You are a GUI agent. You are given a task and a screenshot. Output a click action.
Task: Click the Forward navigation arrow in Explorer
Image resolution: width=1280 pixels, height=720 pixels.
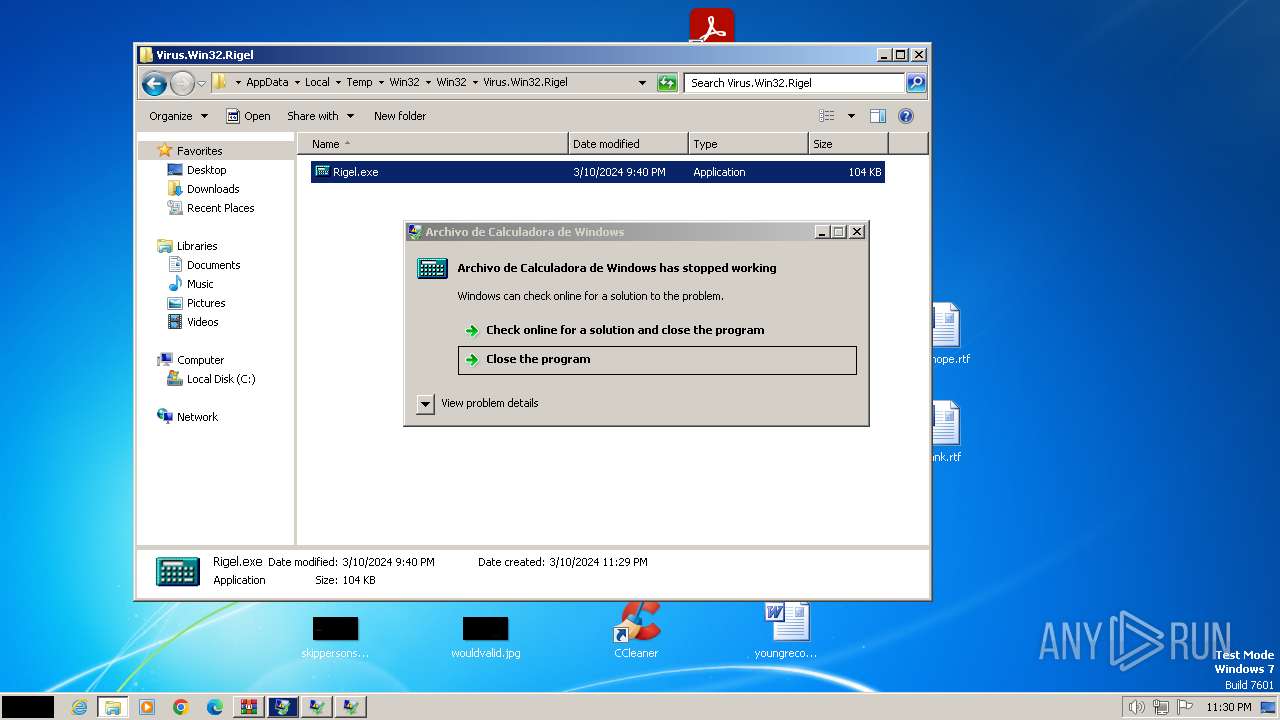pyautogui.click(x=182, y=83)
